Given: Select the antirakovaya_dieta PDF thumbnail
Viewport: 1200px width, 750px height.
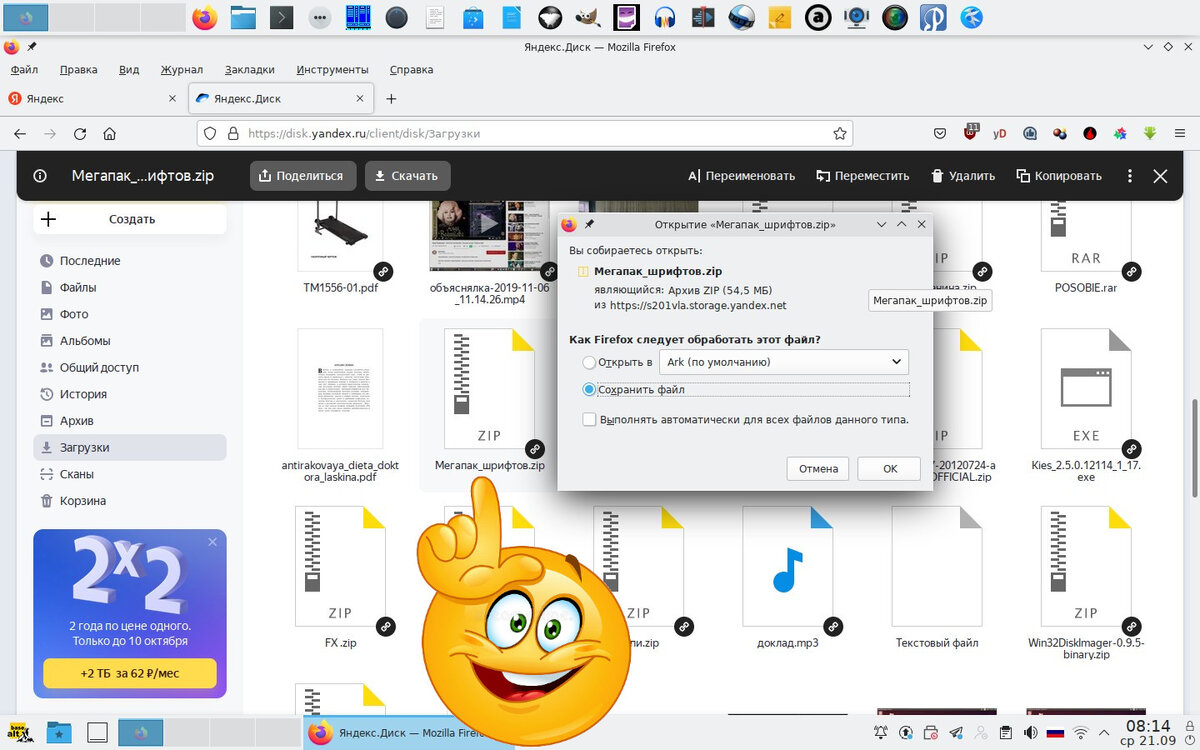Looking at the screenshot, I should coord(340,391).
